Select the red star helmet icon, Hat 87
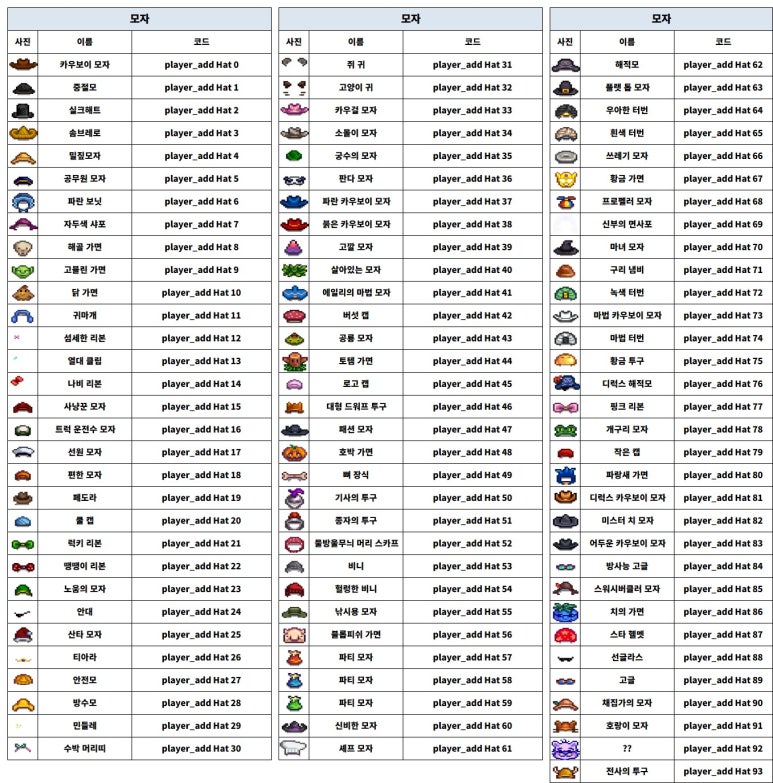773x783 pixels. 566,635
